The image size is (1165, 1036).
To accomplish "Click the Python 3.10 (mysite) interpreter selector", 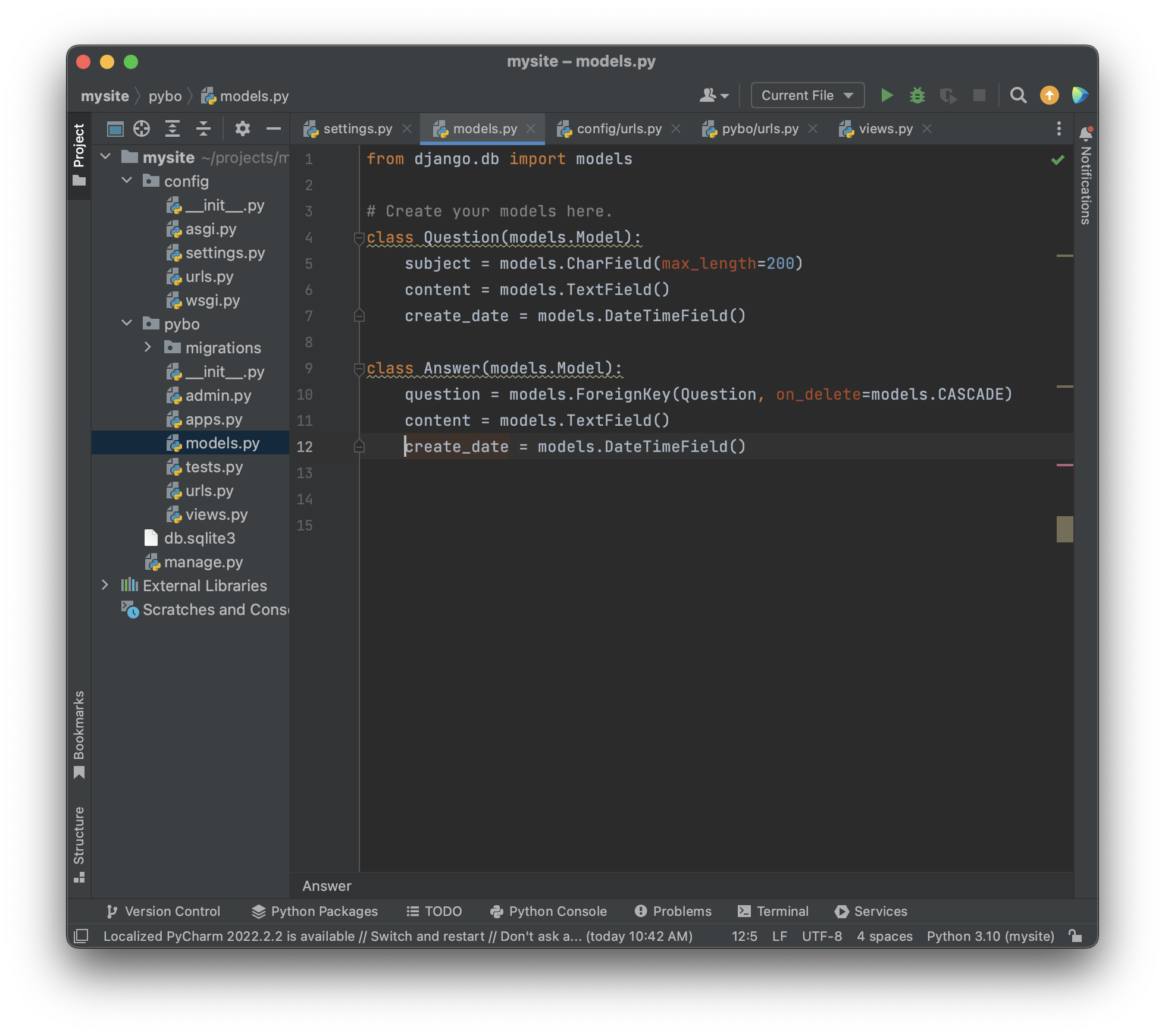I will (x=990, y=936).
